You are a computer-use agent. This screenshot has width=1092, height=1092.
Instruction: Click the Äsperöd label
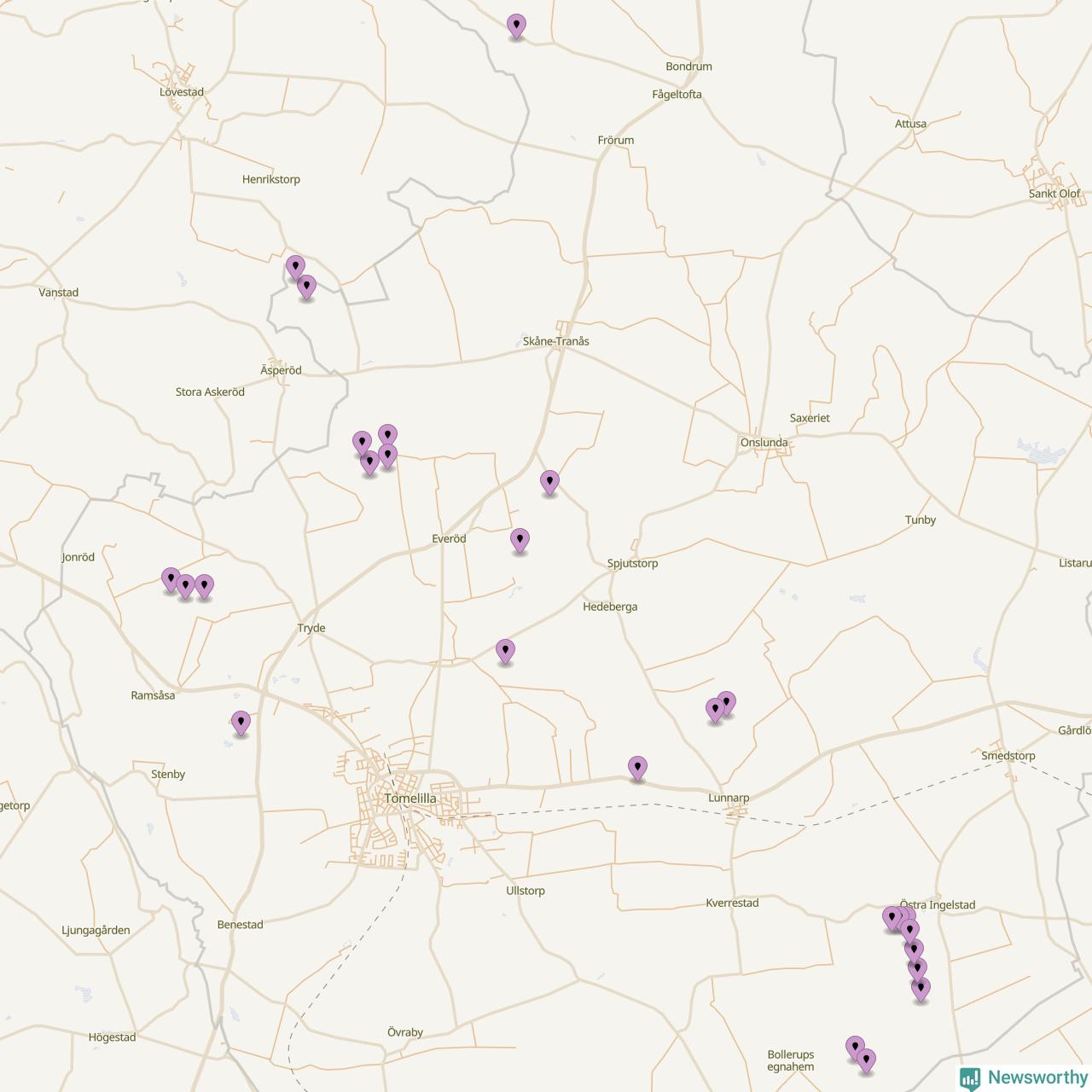(281, 370)
